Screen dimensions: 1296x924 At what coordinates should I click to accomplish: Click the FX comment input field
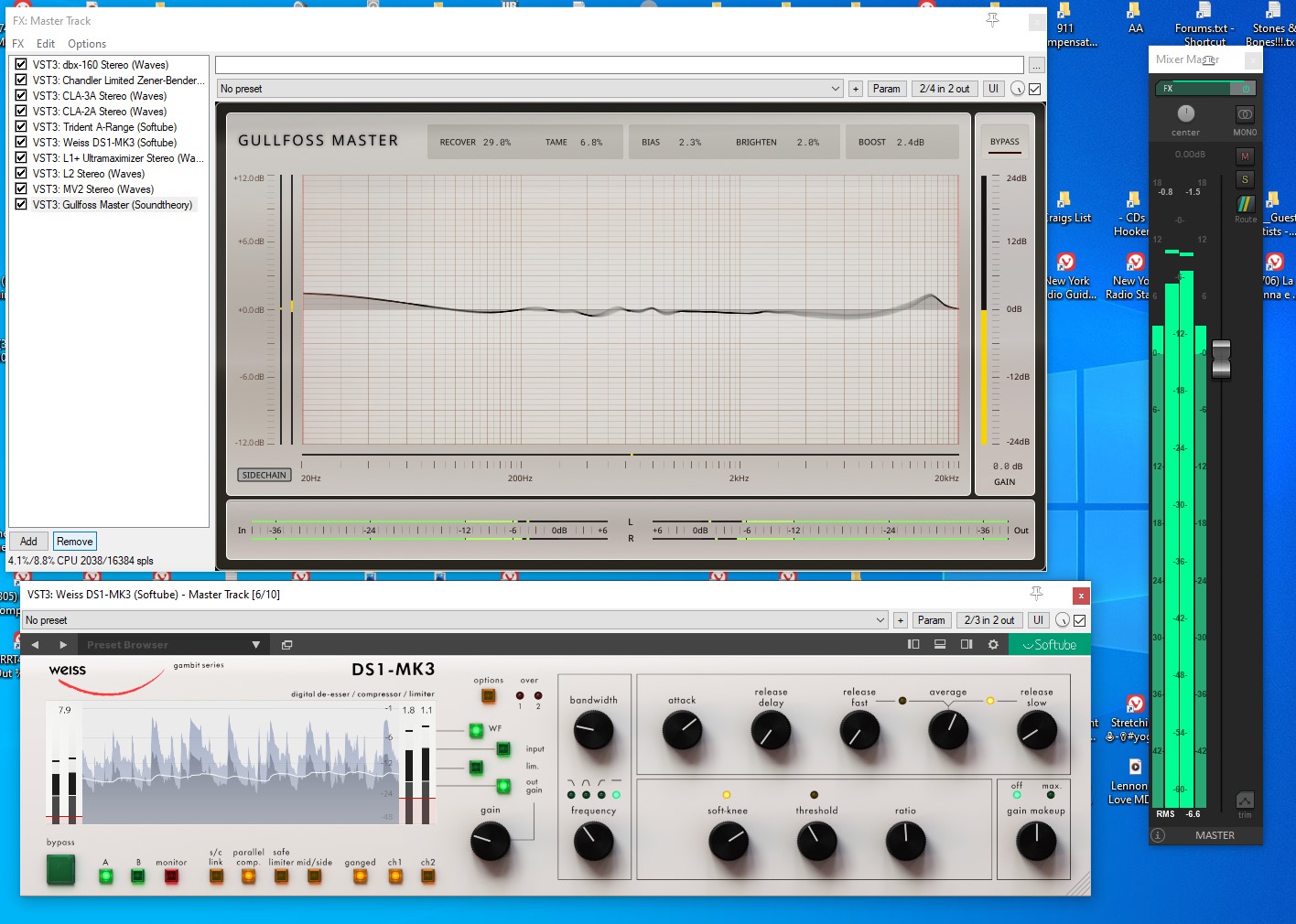pyautogui.click(x=620, y=65)
